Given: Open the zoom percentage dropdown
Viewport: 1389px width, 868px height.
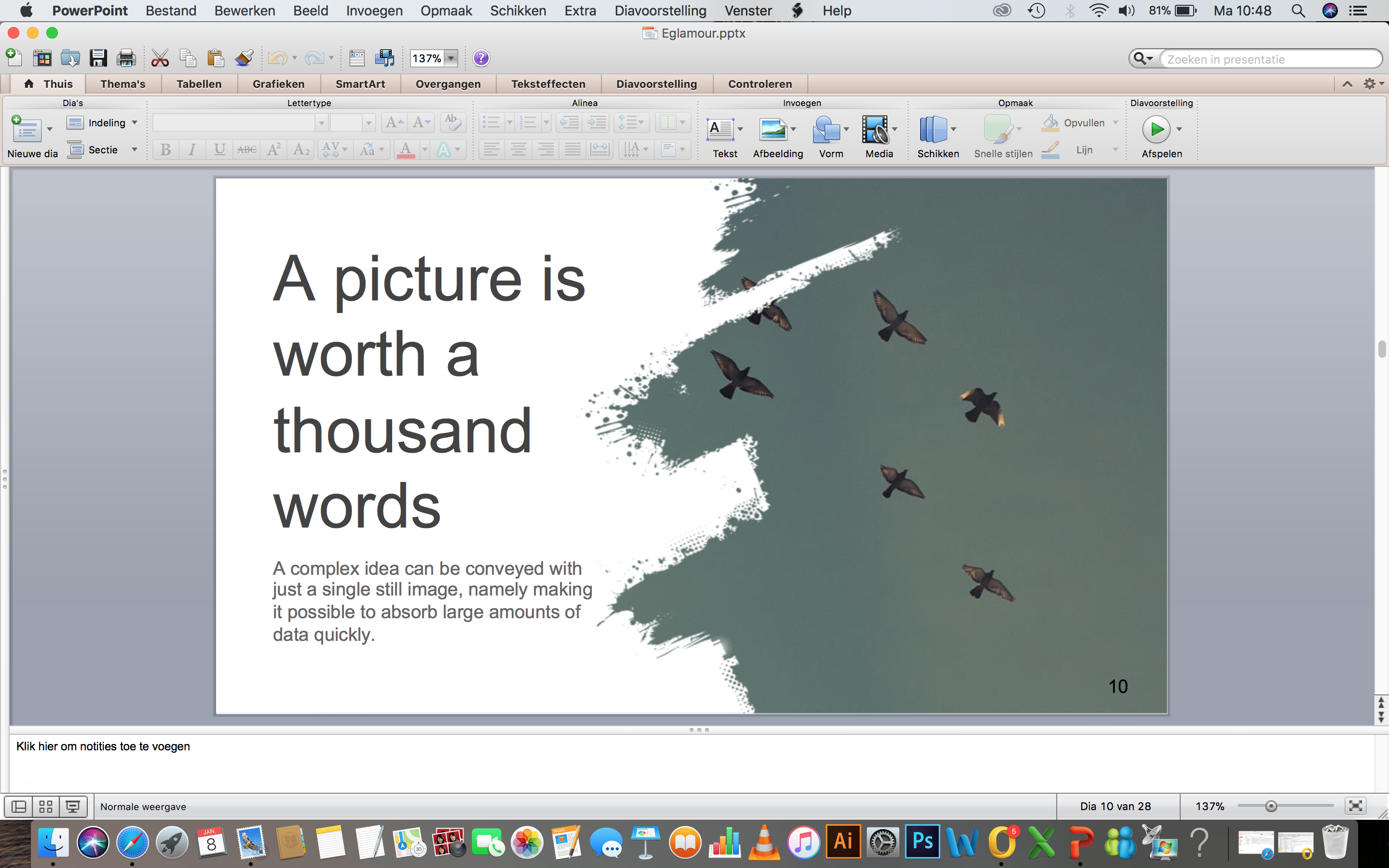Looking at the screenshot, I should click(x=452, y=58).
